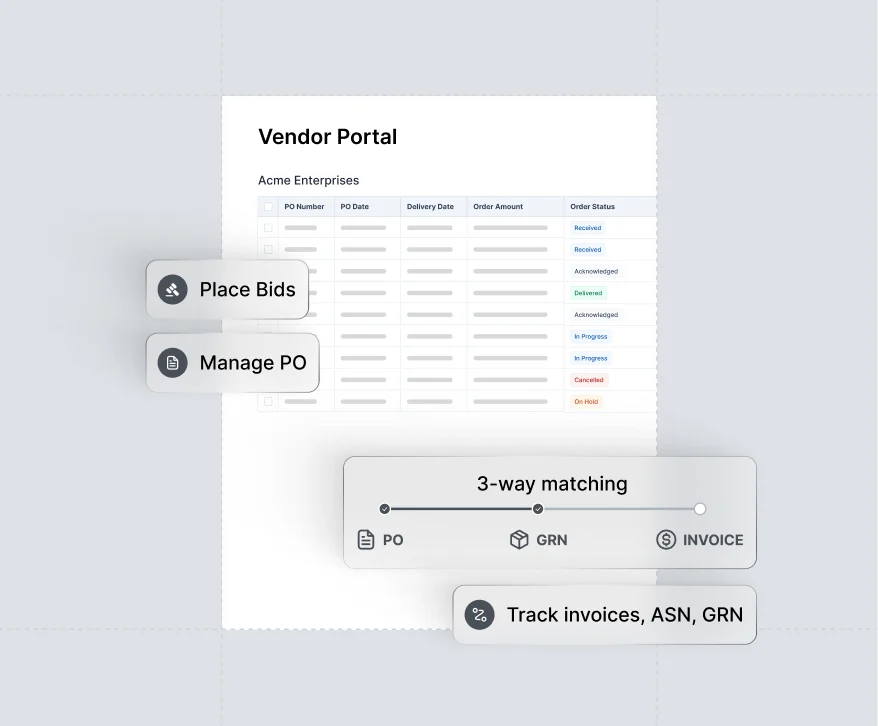The image size is (878, 726).
Task: Click the Delivered status badge
Action: coord(588,293)
